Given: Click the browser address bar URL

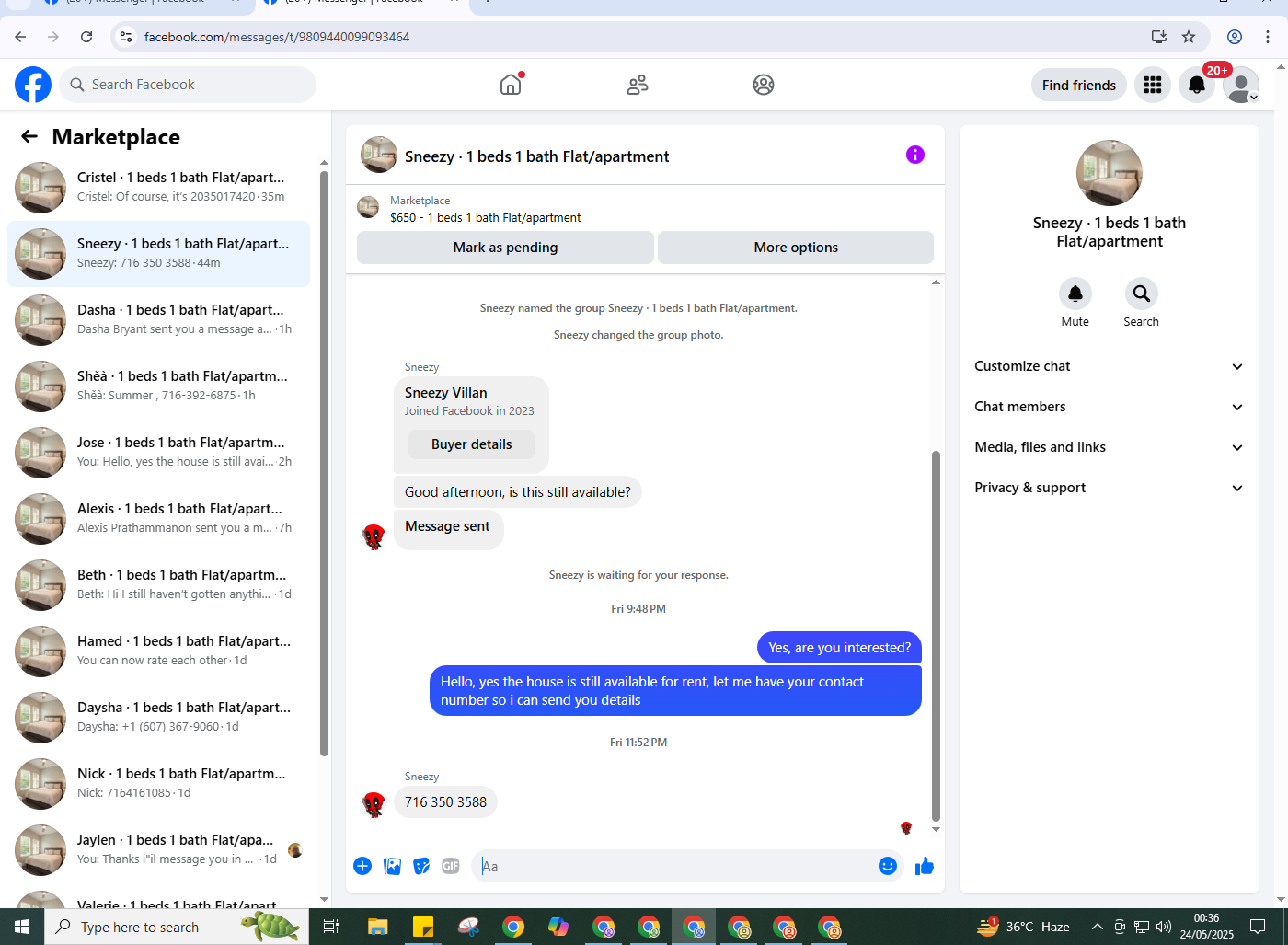Looking at the screenshot, I should click(x=277, y=37).
